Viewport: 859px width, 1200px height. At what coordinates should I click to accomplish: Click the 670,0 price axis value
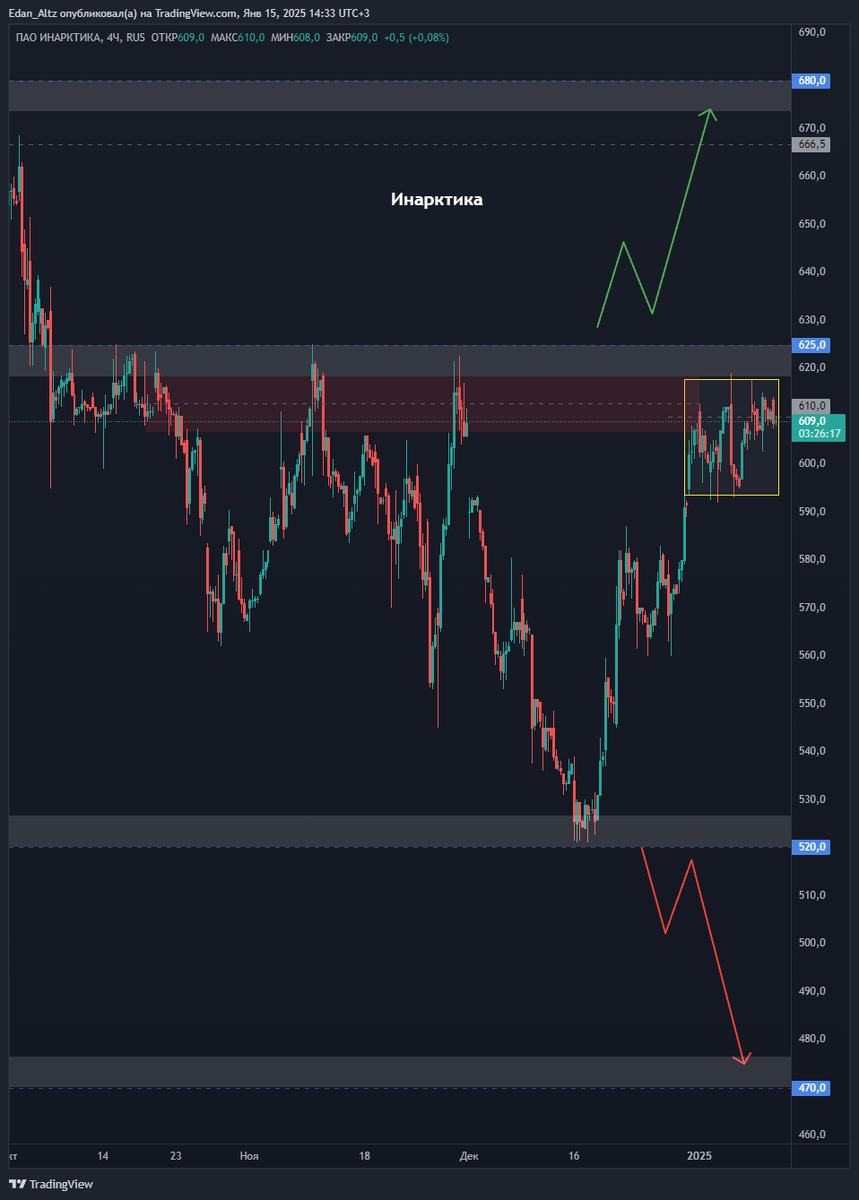pos(811,128)
